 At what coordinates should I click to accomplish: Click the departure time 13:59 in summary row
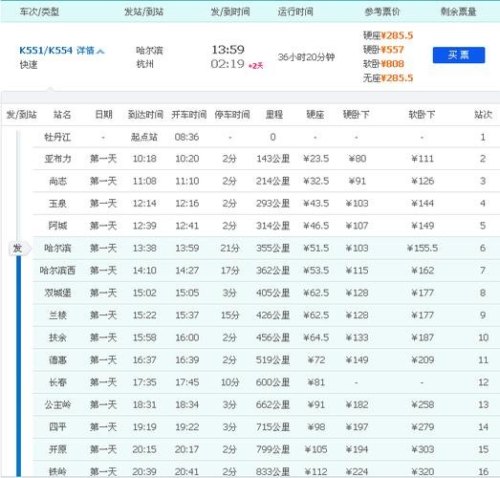(x=228, y=50)
